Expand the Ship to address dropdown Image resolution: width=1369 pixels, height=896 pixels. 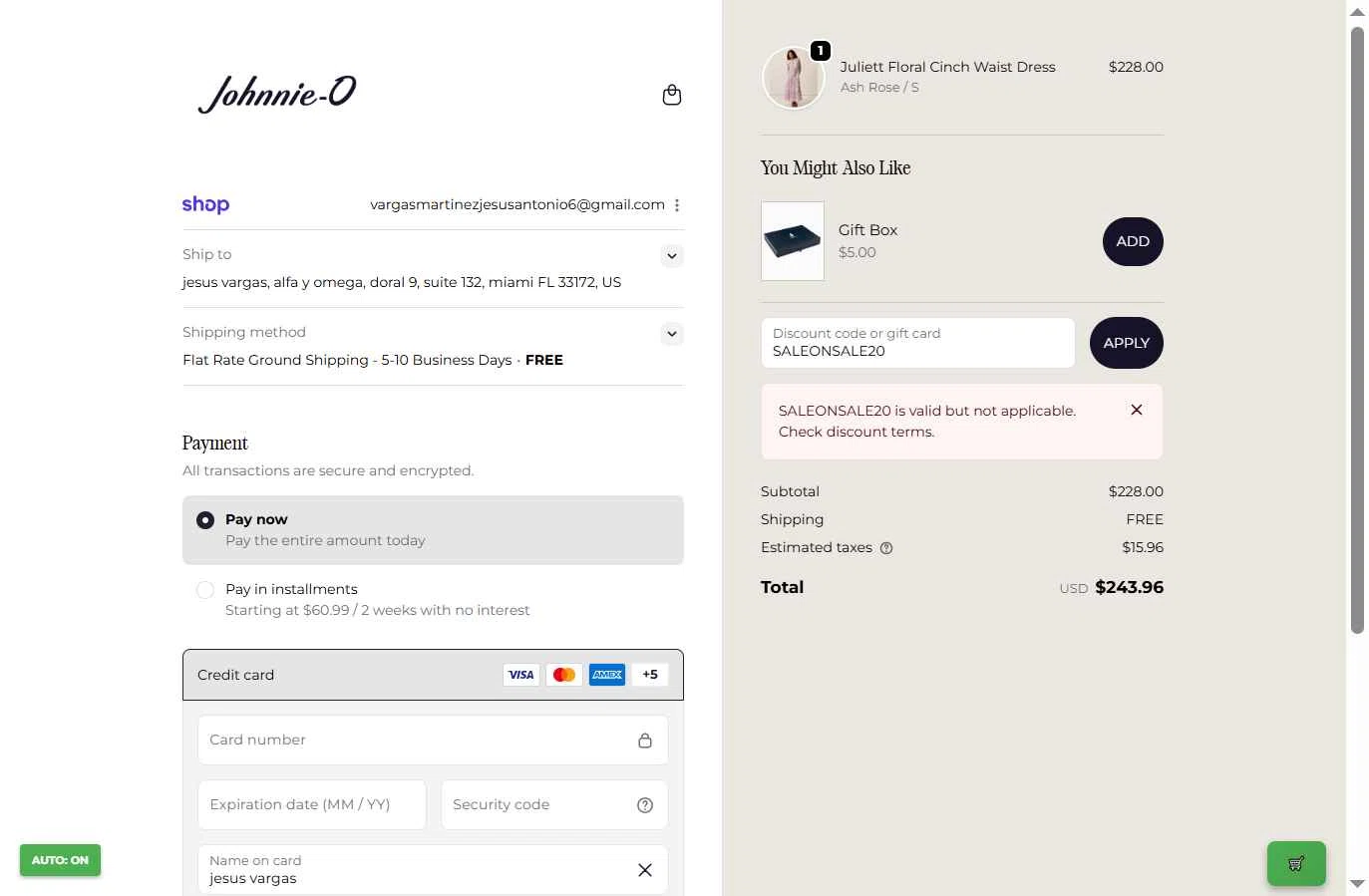pyautogui.click(x=672, y=256)
